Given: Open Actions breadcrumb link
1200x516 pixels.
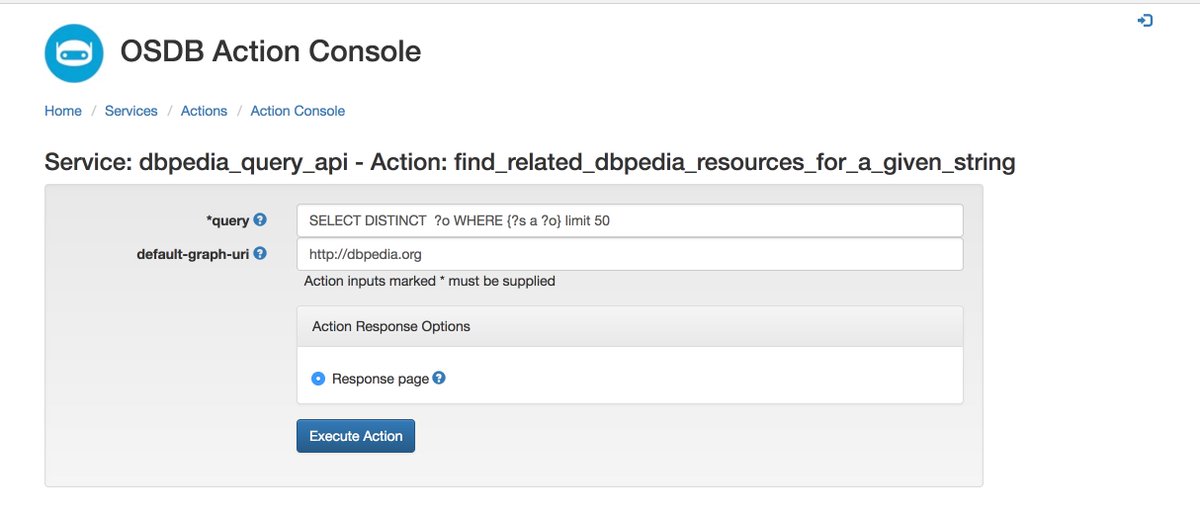Looking at the screenshot, I should [x=204, y=111].
